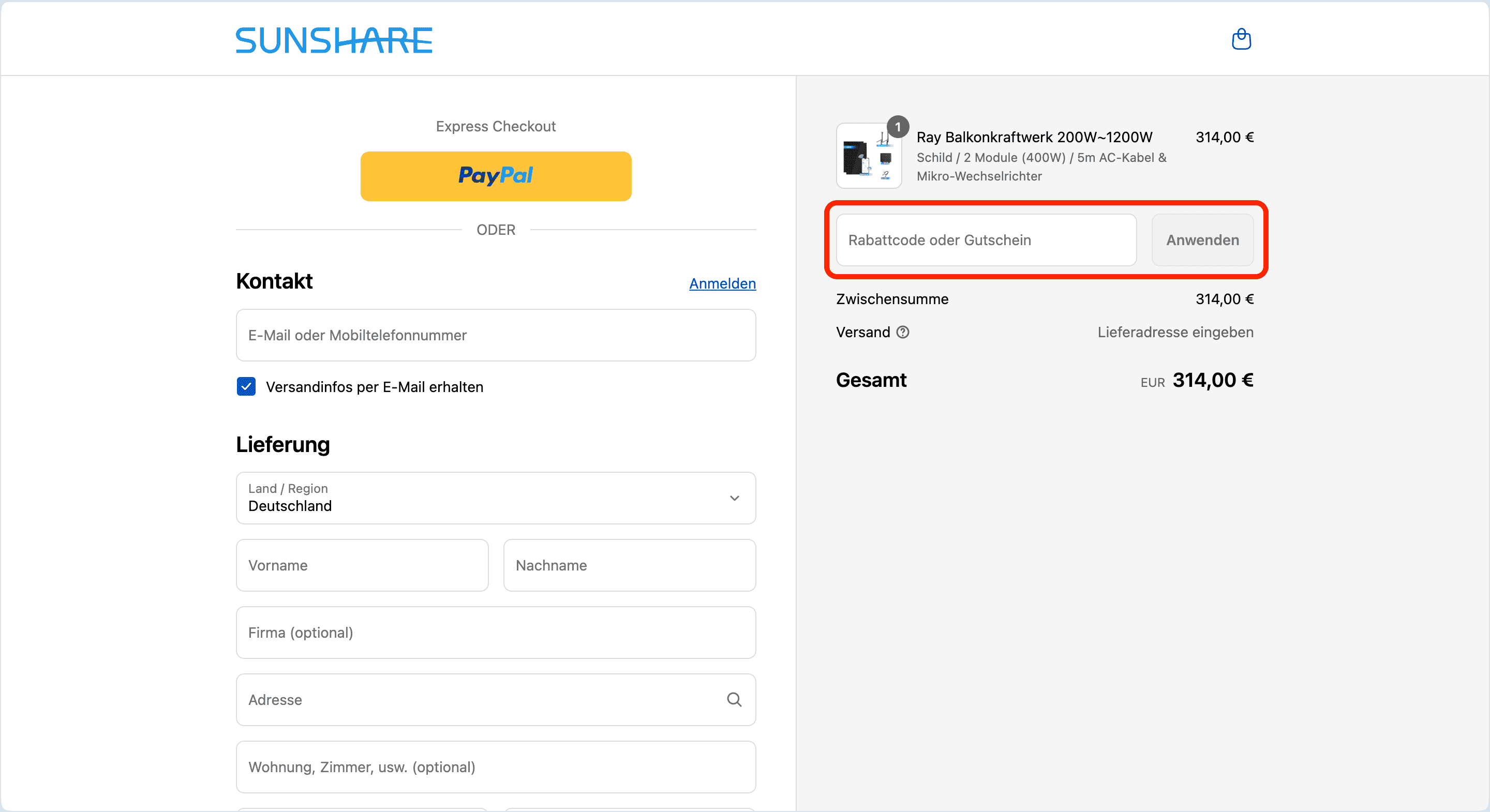Click into the Vorname field
The image size is (1490, 812).
tap(362, 565)
